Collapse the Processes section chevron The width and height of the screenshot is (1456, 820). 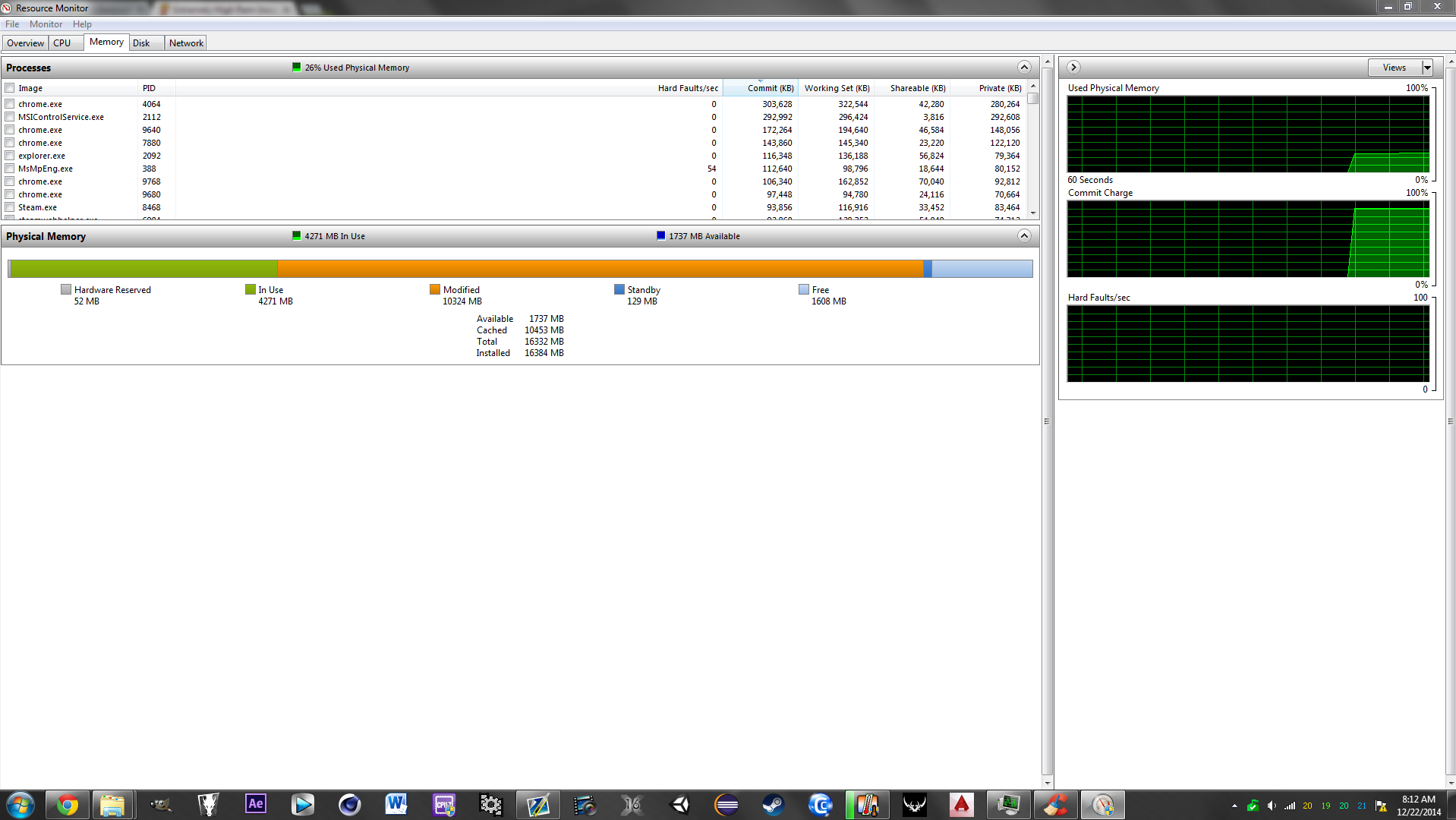tap(1024, 67)
